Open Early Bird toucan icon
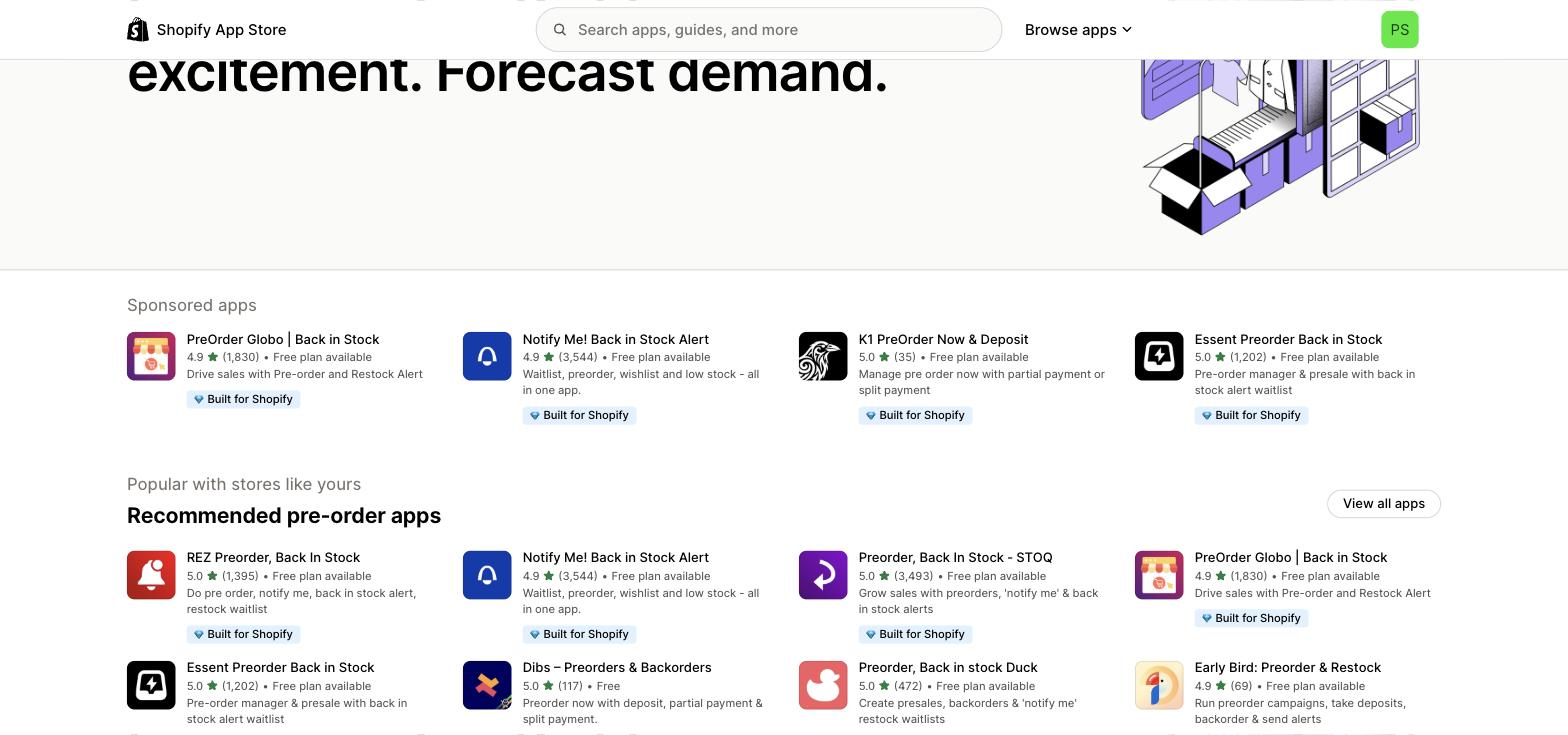This screenshot has width=1568, height=735. point(1159,685)
